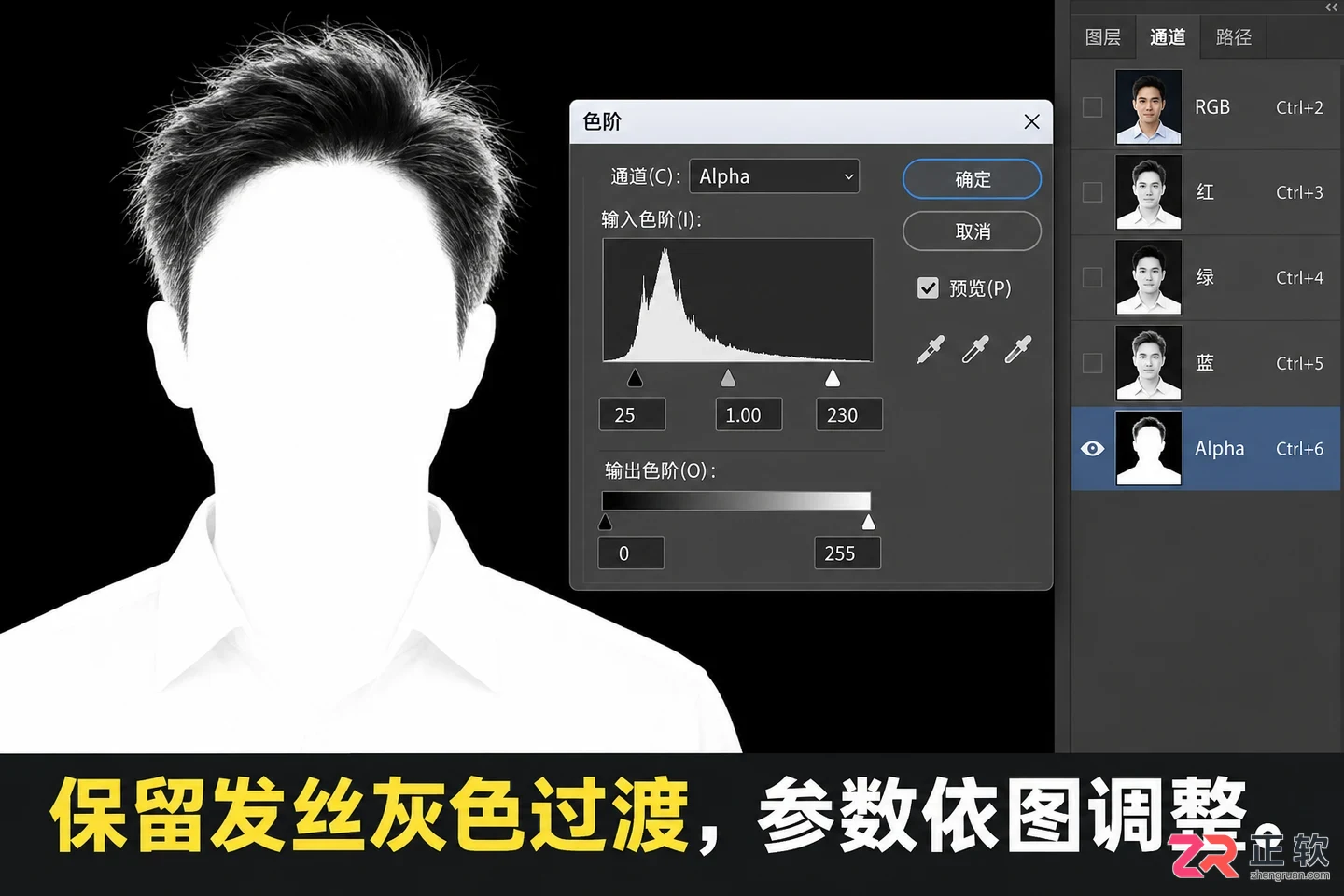Screen dimensions: 1344x896
Task: Select the 红 channel thumbnail
Action: [1149, 192]
